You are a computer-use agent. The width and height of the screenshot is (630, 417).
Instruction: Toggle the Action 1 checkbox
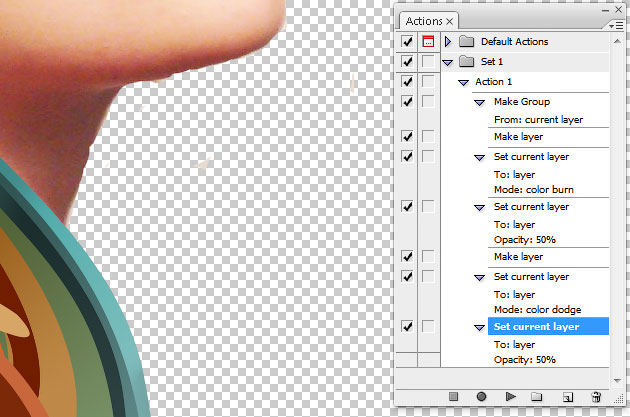[407, 82]
